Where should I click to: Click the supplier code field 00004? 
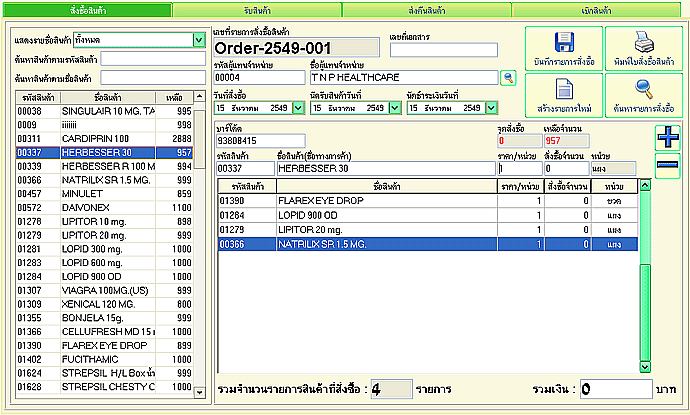259,78
